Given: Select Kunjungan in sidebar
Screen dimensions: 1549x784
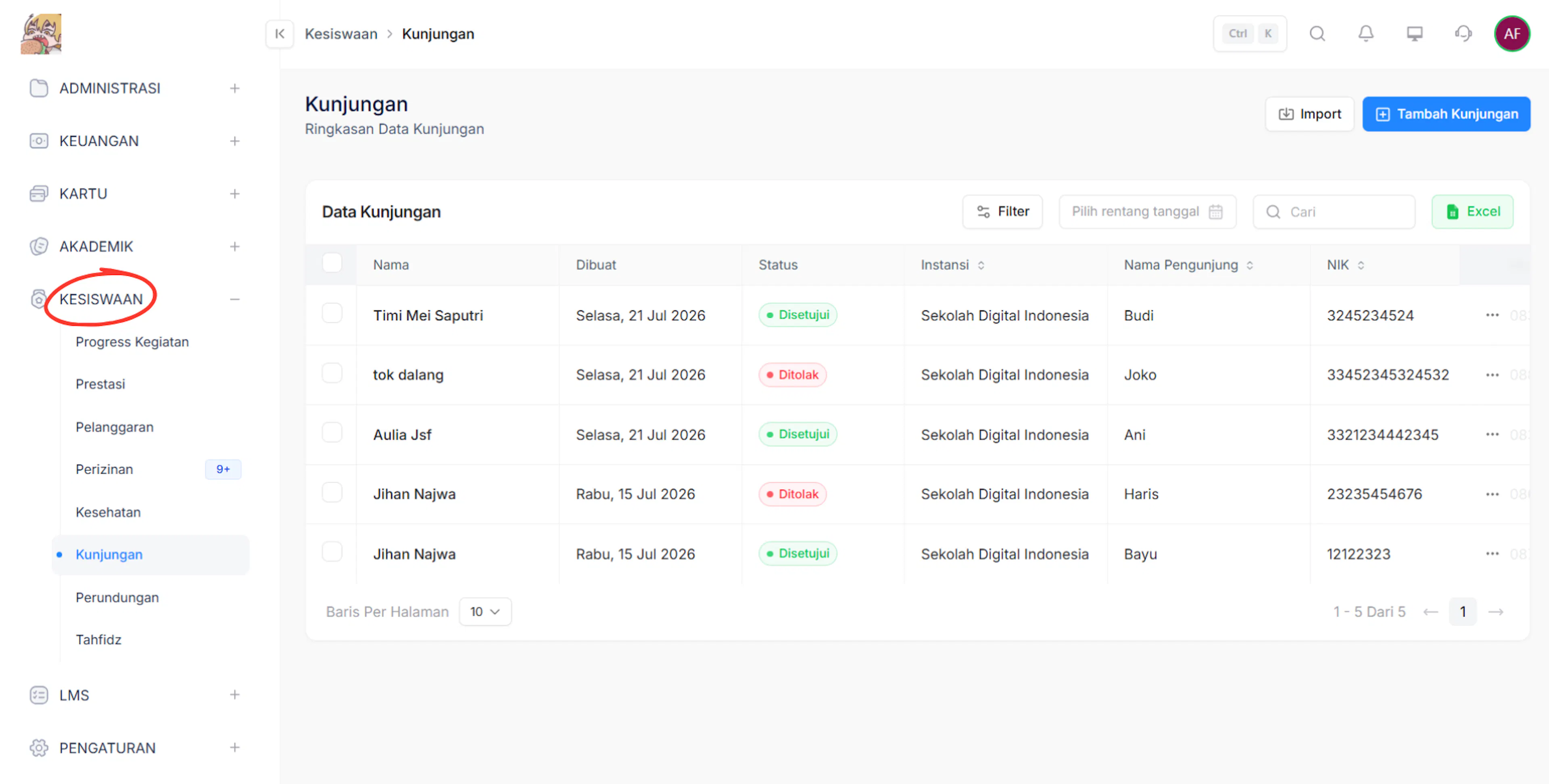Looking at the screenshot, I should pyautogui.click(x=150, y=555).
